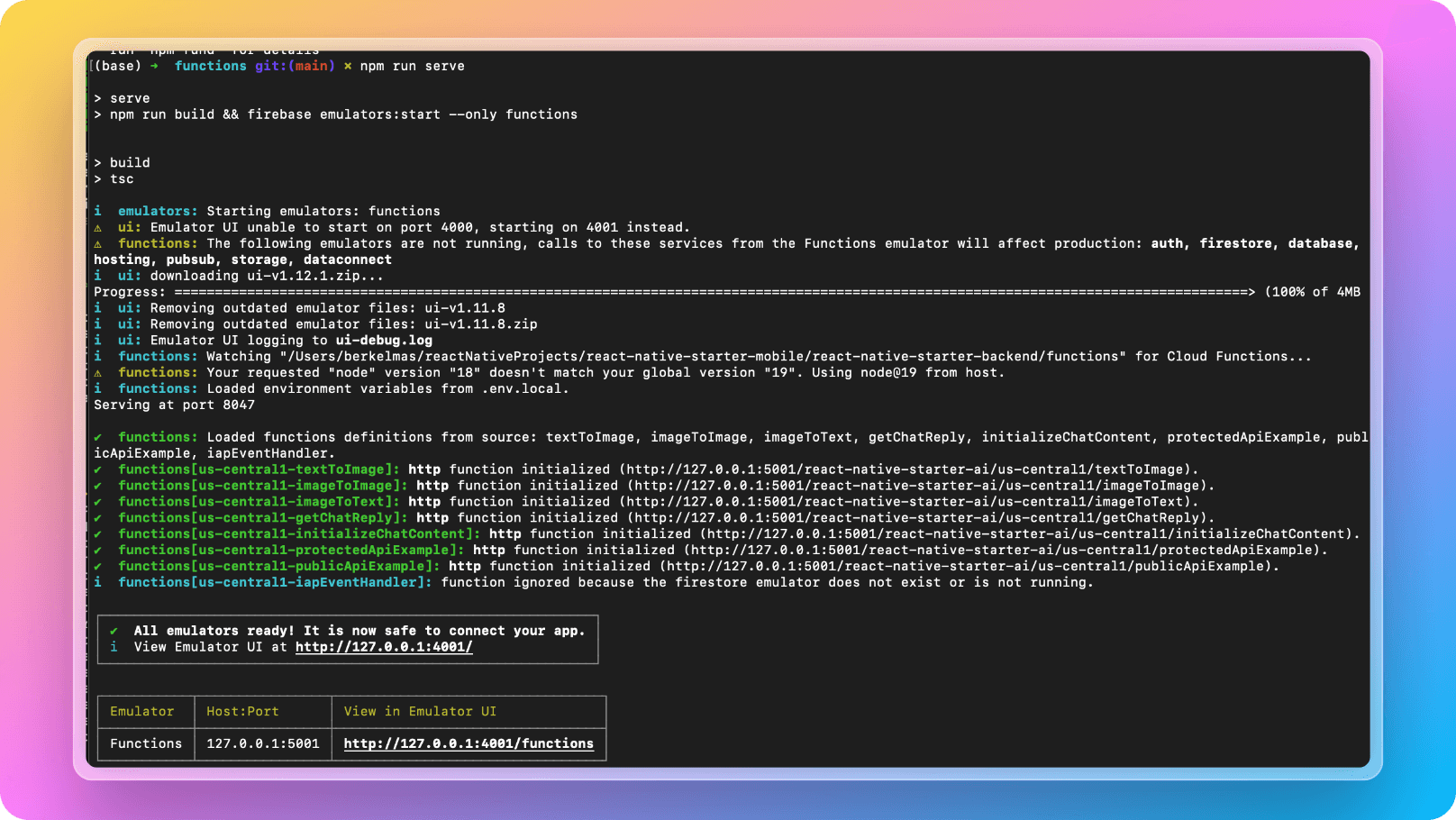
Task: Click the warning icon on the port 4000 line
Action: point(98,228)
